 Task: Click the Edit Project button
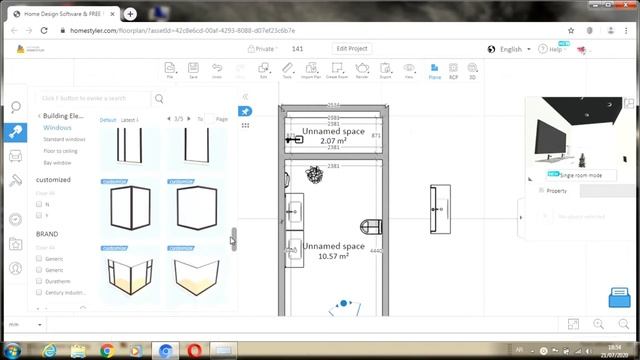352,49
